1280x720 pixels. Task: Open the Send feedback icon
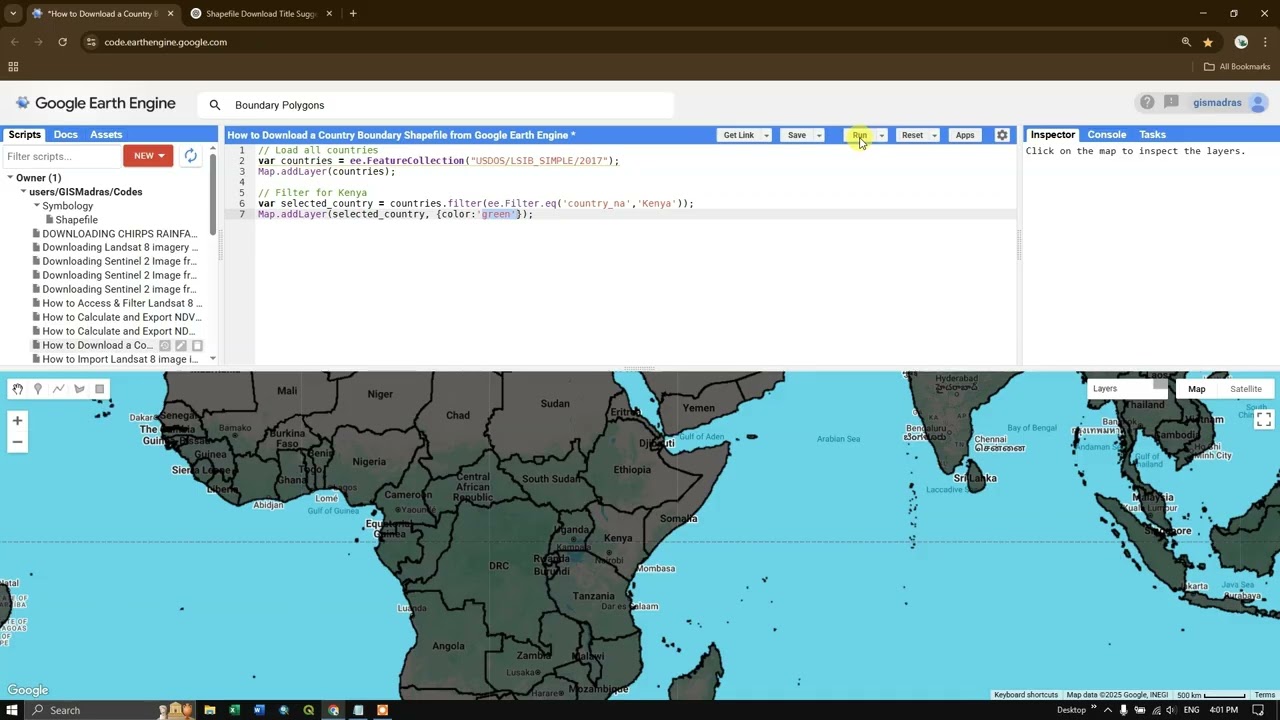tap(1171, 103)
